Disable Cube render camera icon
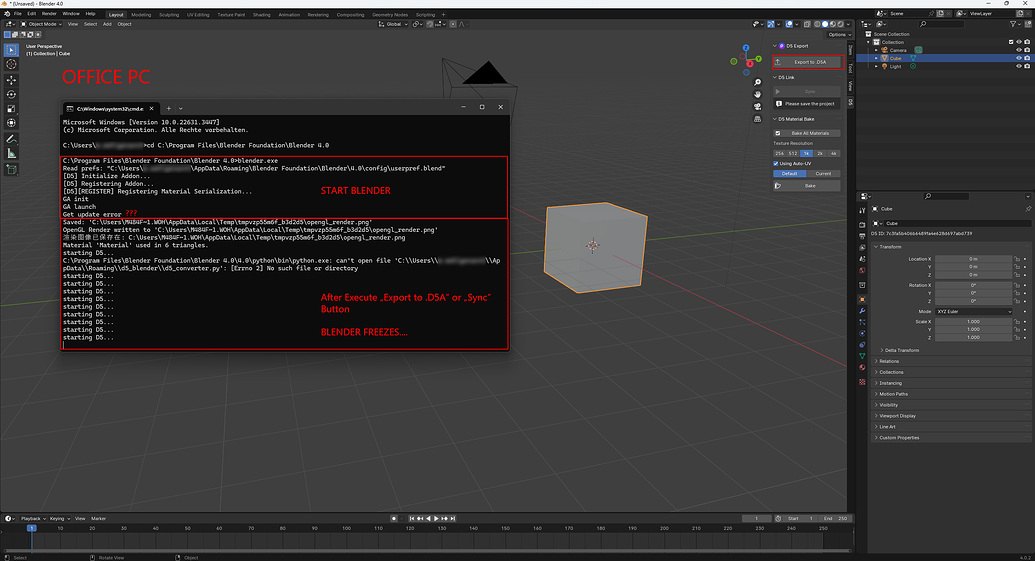This screenshot has height=561, width=1035. point(1027,58)
